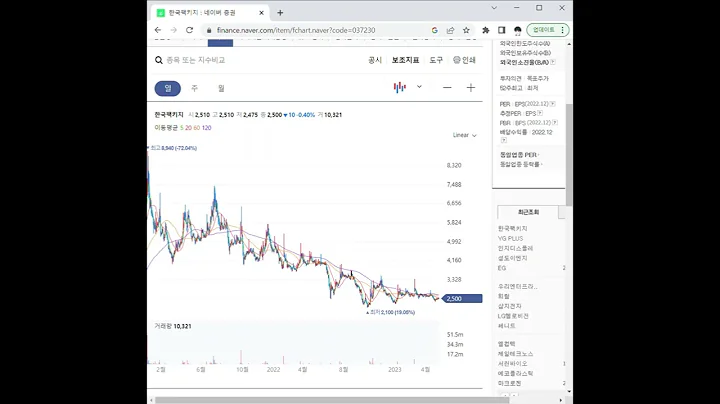The height and width of the screenshot is (404, 720).
Task: Open 한국팩키지 in recent list
Action: coord(512,229)
